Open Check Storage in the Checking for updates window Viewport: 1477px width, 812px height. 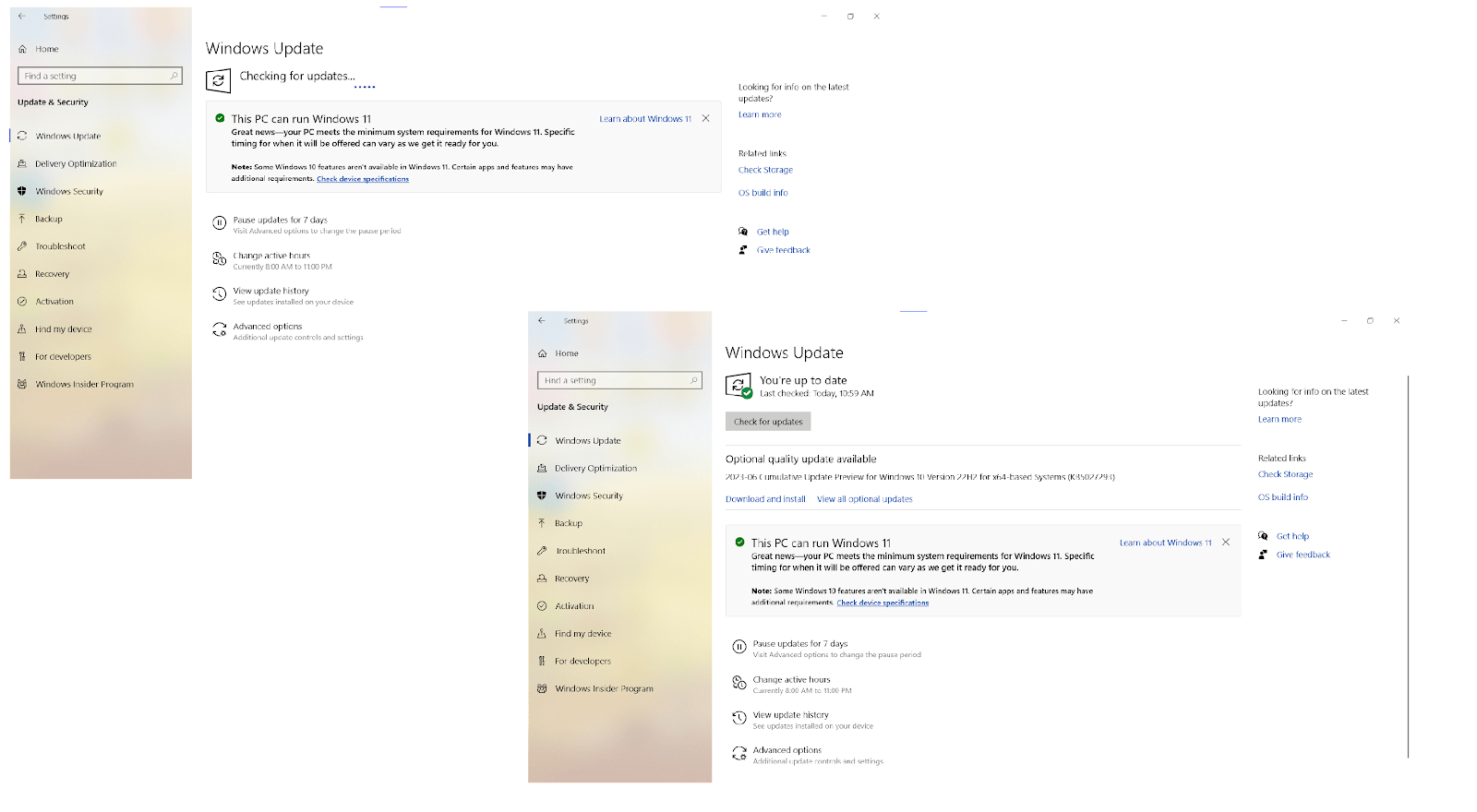coord(765,170)
